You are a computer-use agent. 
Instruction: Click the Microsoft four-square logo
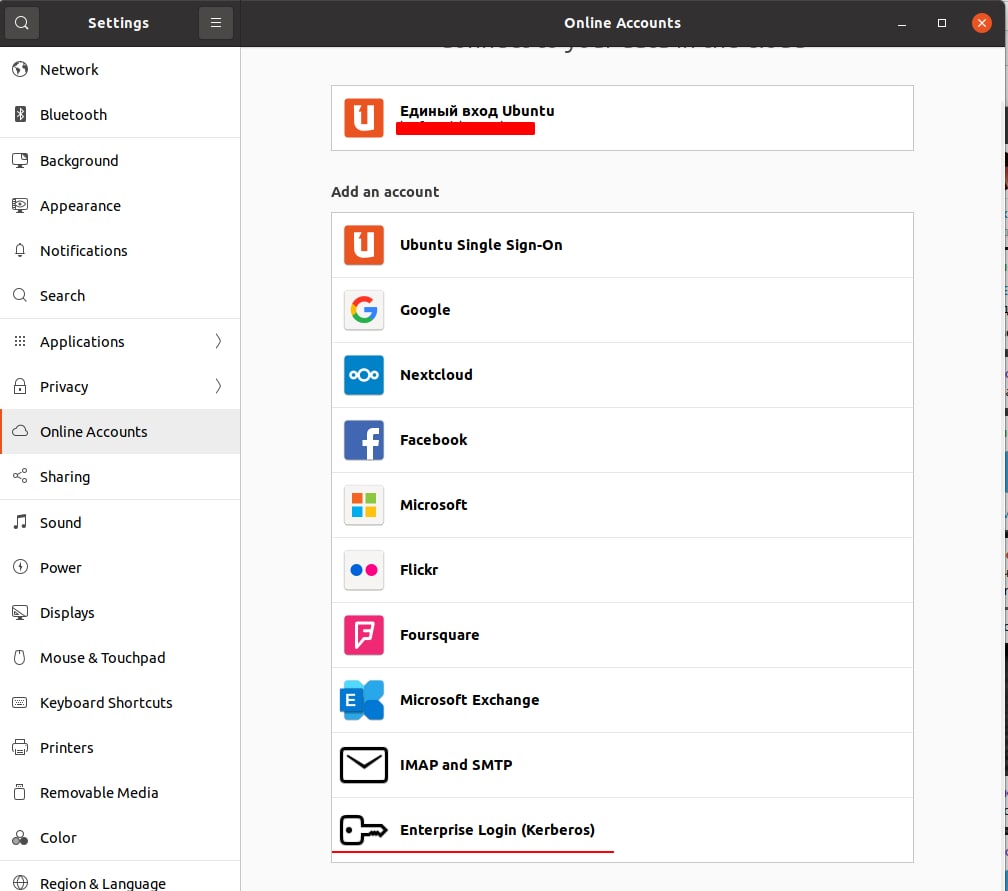364,505
